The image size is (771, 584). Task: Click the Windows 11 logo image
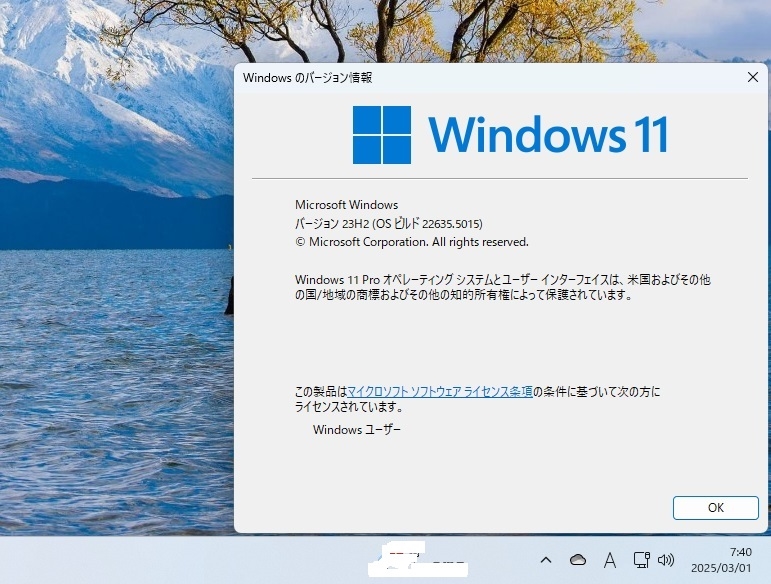tap(510, 134)
